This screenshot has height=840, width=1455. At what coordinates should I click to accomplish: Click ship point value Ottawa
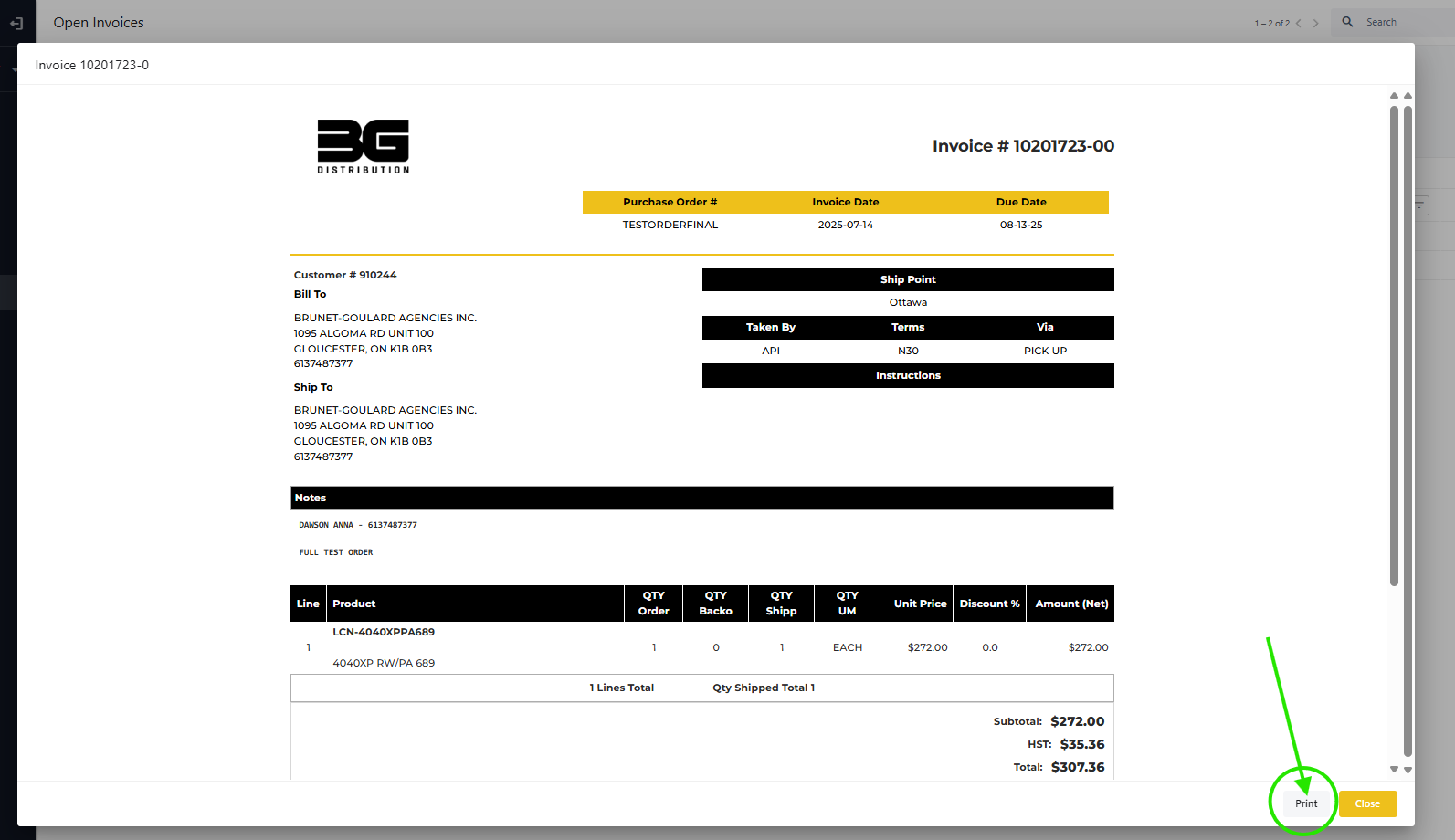click(x=908, y=302)
